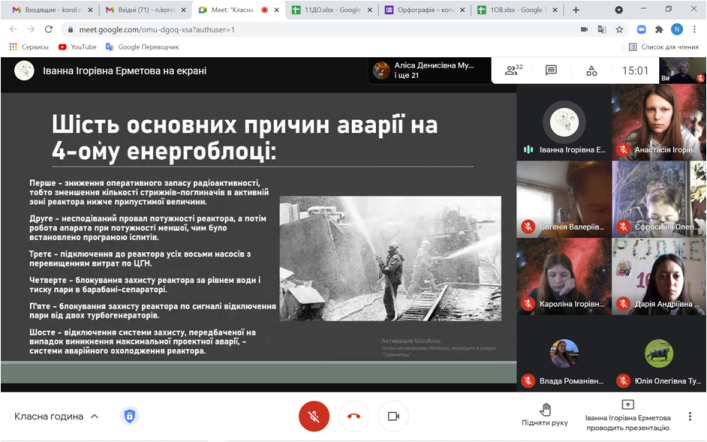This screenshot has width=707, height=442.
Task: Select Юлія Олегівна avatar tile
Action: (x=658, y=354)
